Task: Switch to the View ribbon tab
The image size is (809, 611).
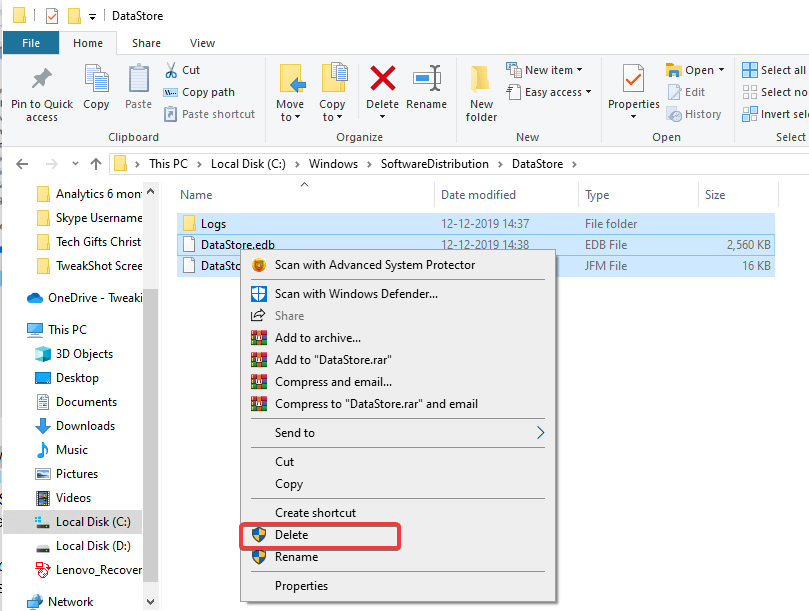Action: (x=202, y=43)
